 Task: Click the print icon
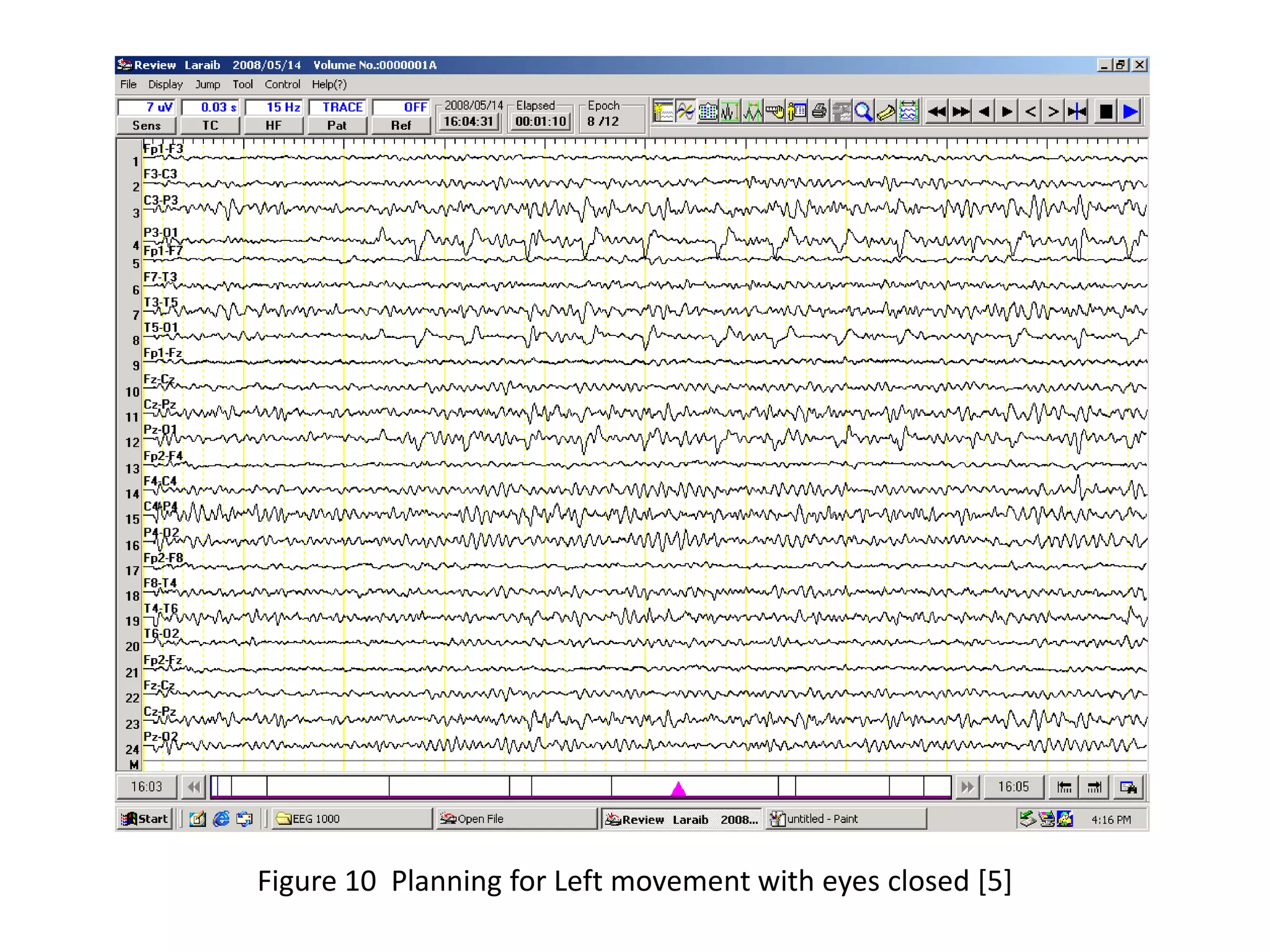[819, 112]
